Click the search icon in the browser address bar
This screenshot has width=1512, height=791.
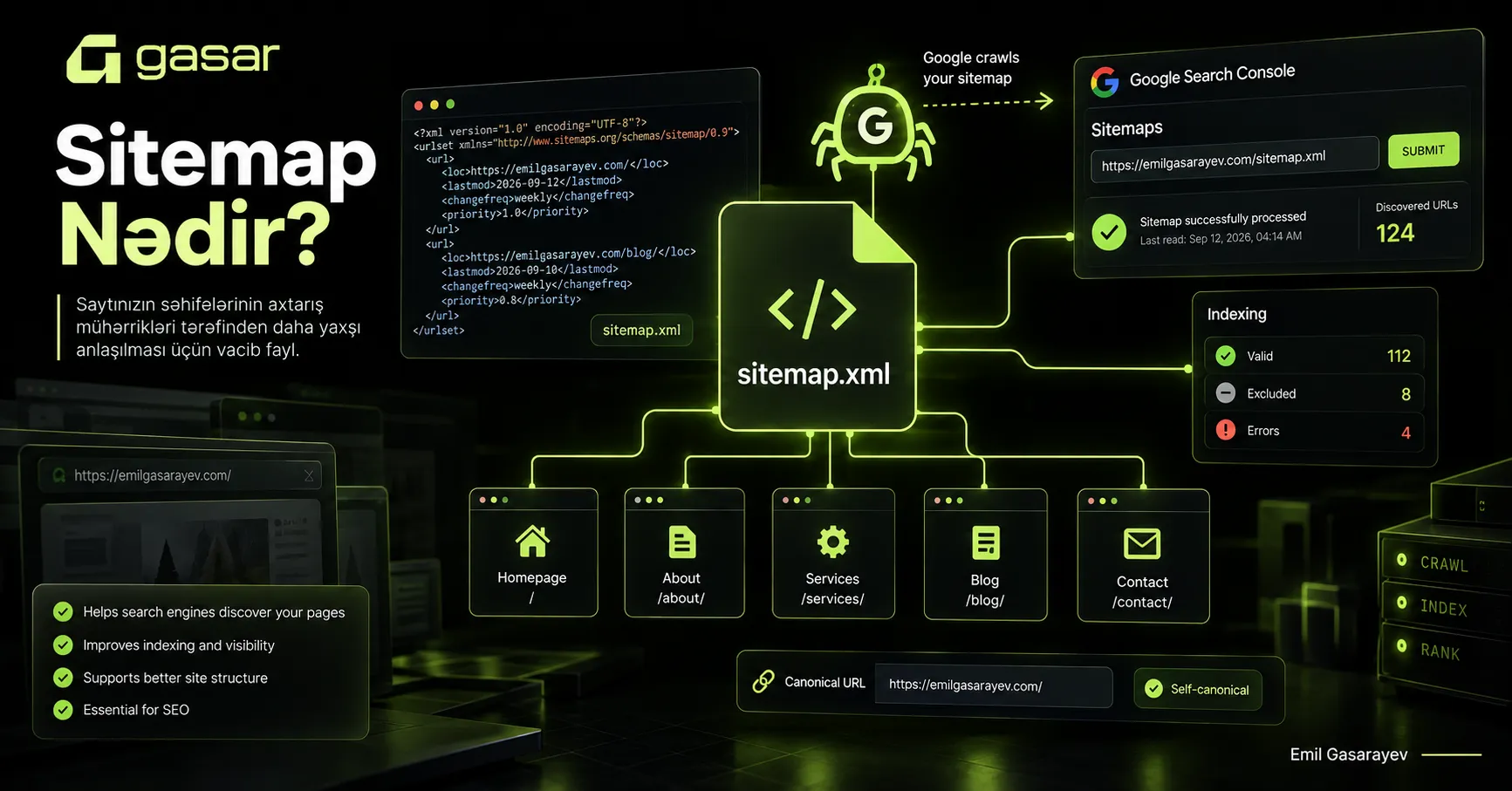point(59,475)
